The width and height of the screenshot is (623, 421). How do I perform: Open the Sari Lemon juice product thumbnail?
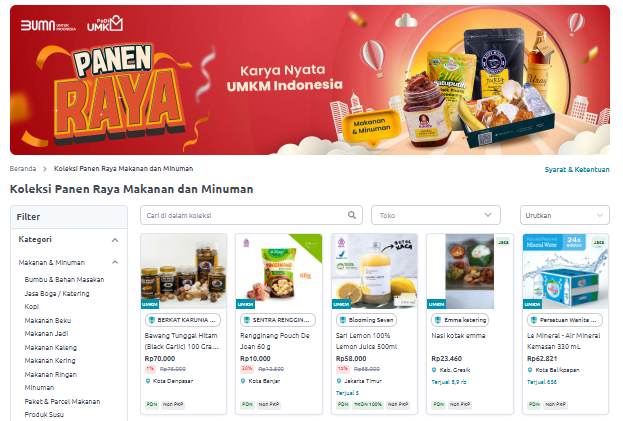click(374, 271)
